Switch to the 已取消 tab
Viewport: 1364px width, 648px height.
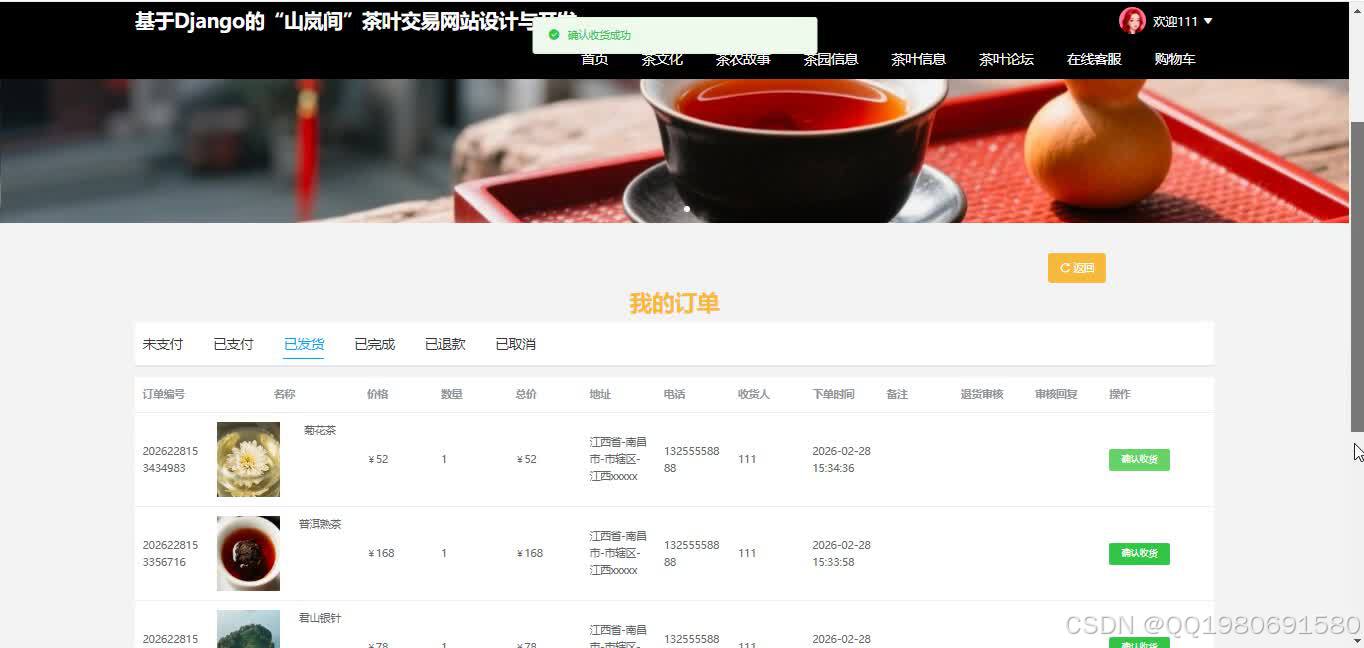coord(516,344)
